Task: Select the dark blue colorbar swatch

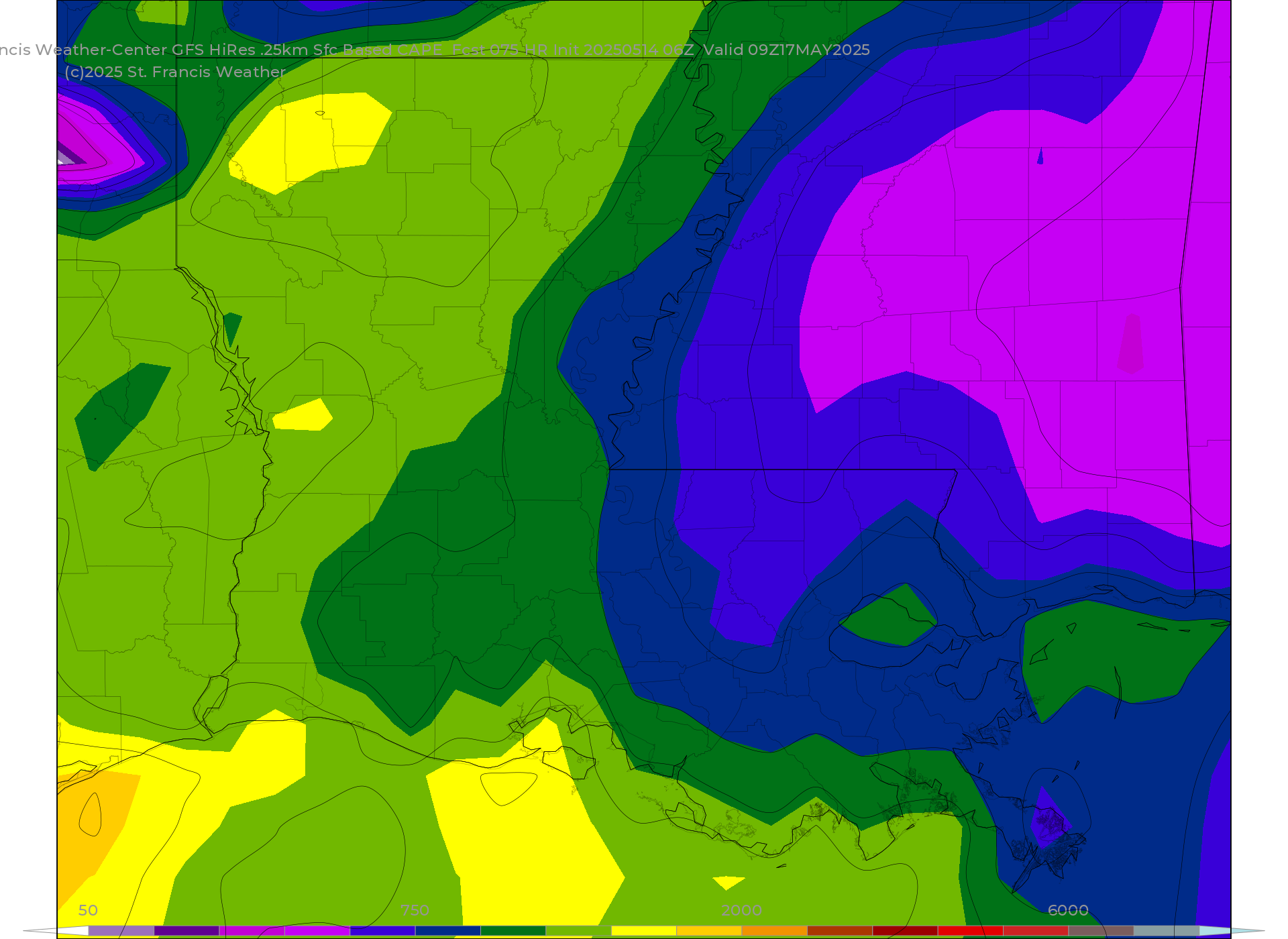Action: [x=448, y=931]
